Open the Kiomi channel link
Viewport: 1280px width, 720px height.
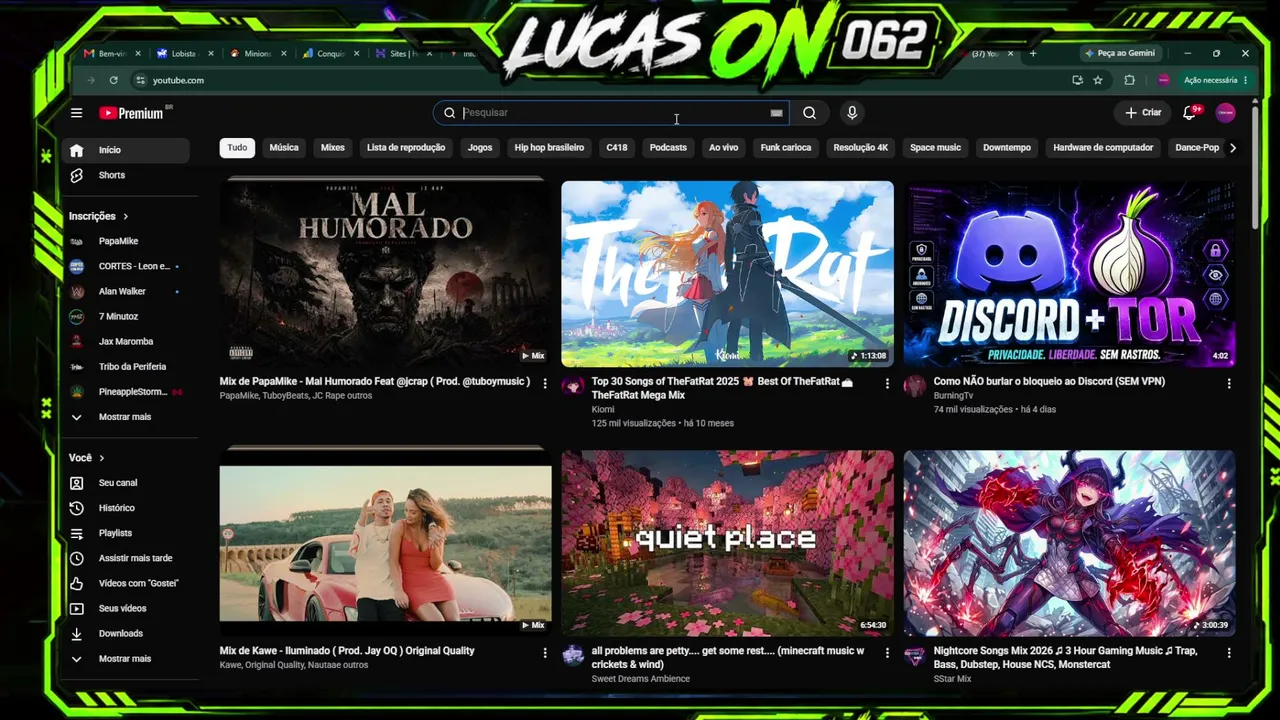pos(603,409)
